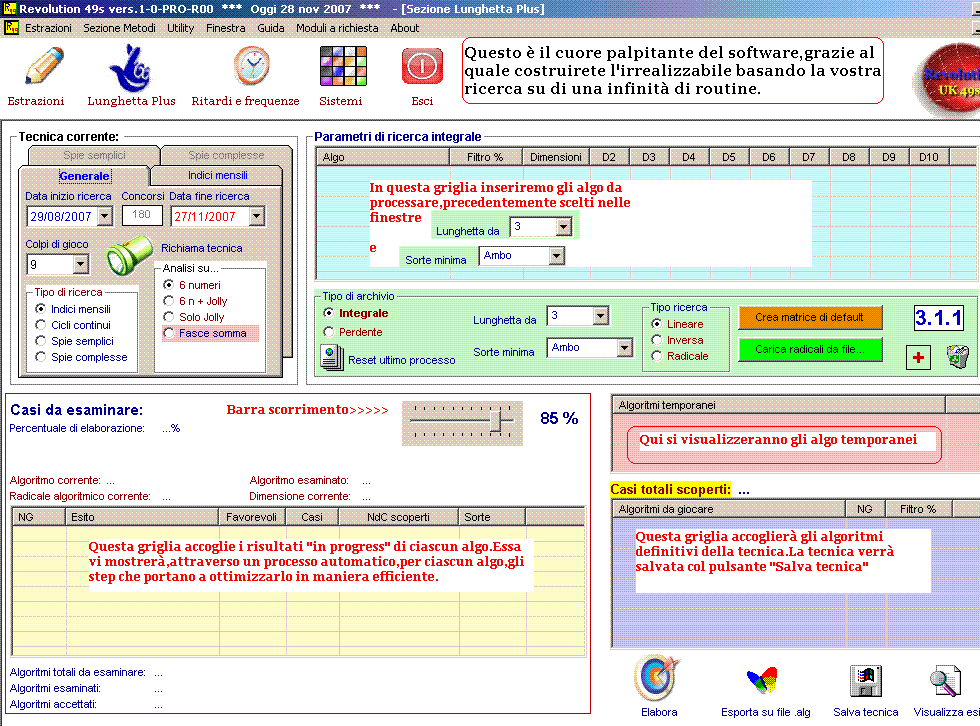Open the Colpi di gioco dropdown

pyautogui.click(x=80, y=265)
